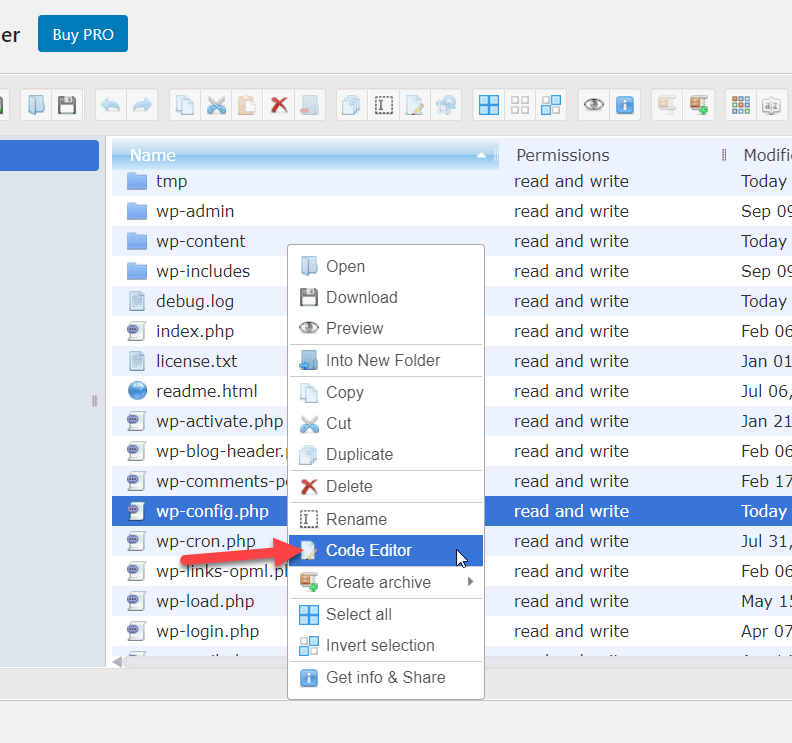
Task: Choose Rename from the context menu
Action: coord(386,519)
